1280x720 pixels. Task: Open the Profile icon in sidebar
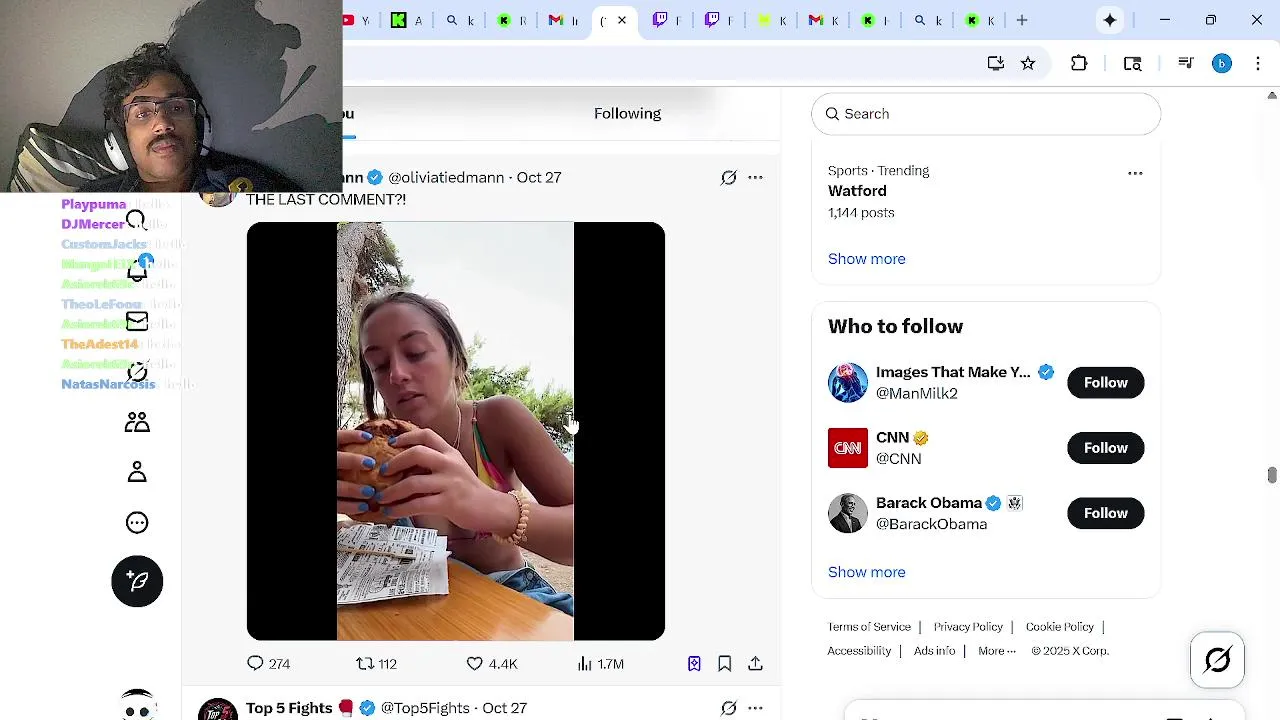click(x=137, y=472)
